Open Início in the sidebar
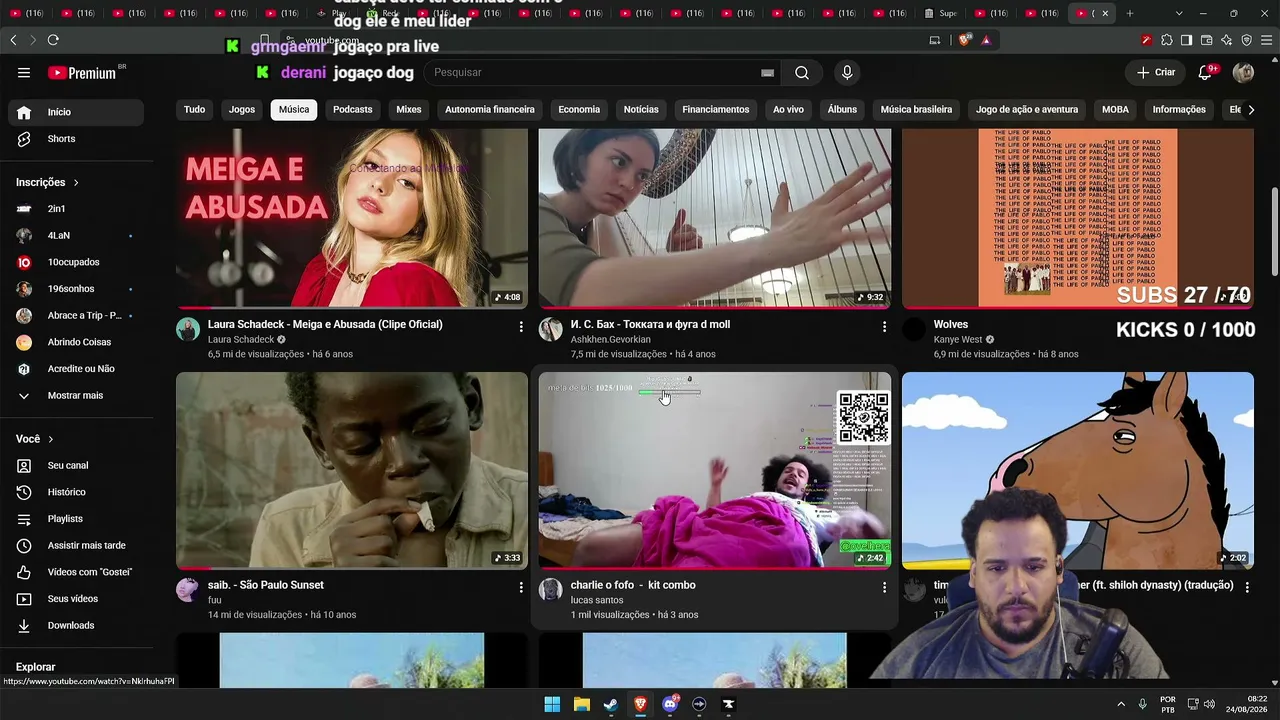The height and width of the screenshot is (720, 1280). (x=76, y=112)
